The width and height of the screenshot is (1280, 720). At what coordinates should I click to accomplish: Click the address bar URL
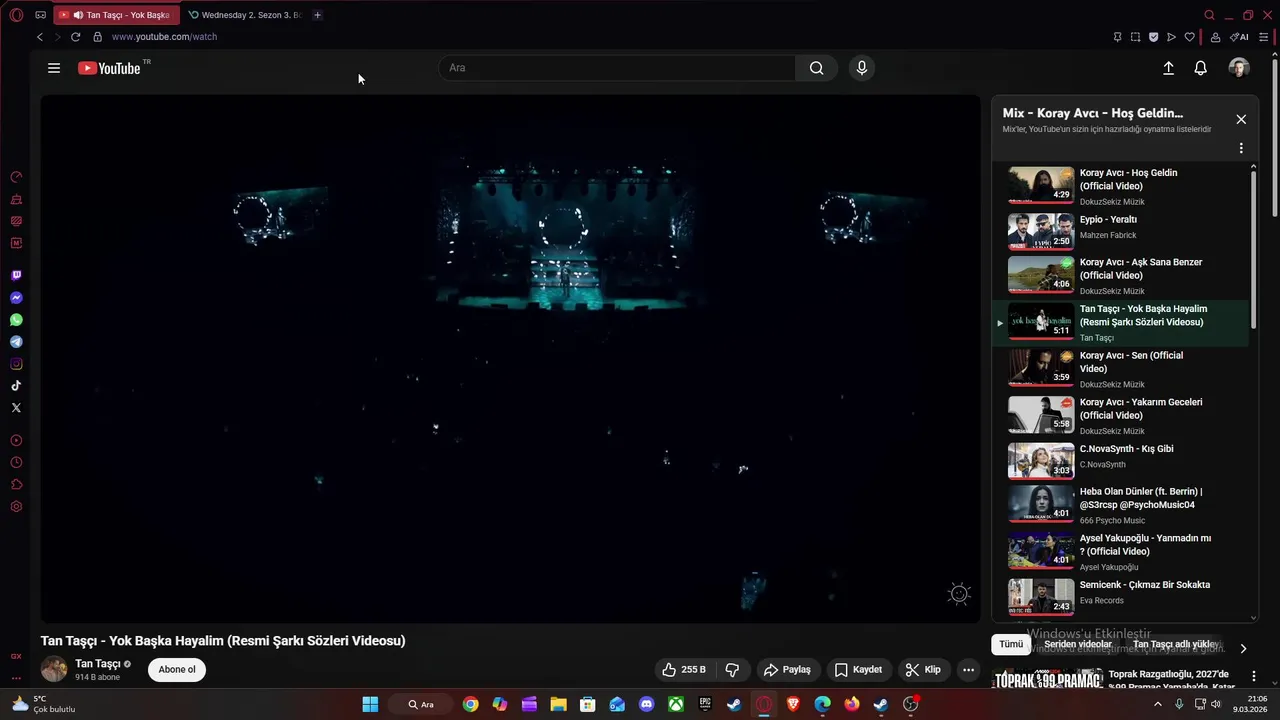[164, 37]
